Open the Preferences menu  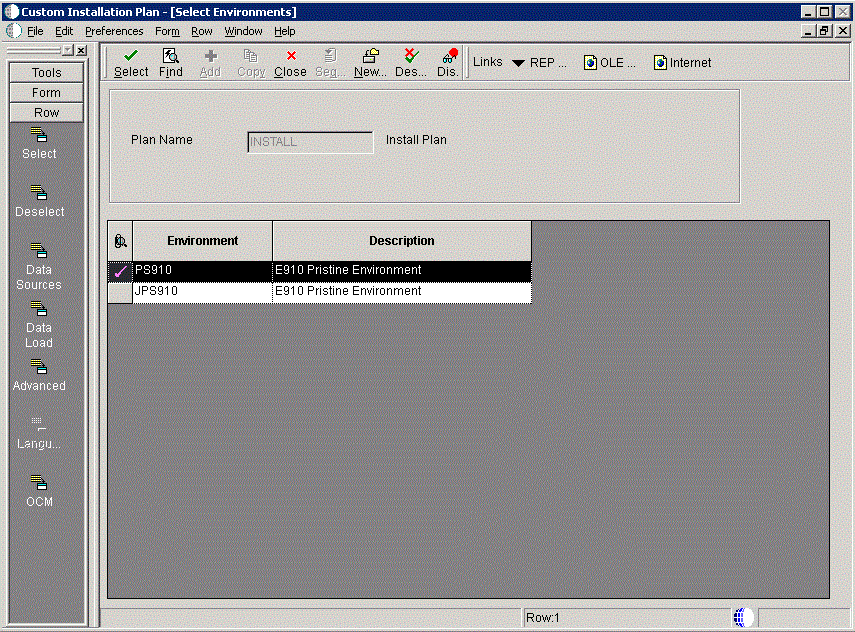(114, 31)
